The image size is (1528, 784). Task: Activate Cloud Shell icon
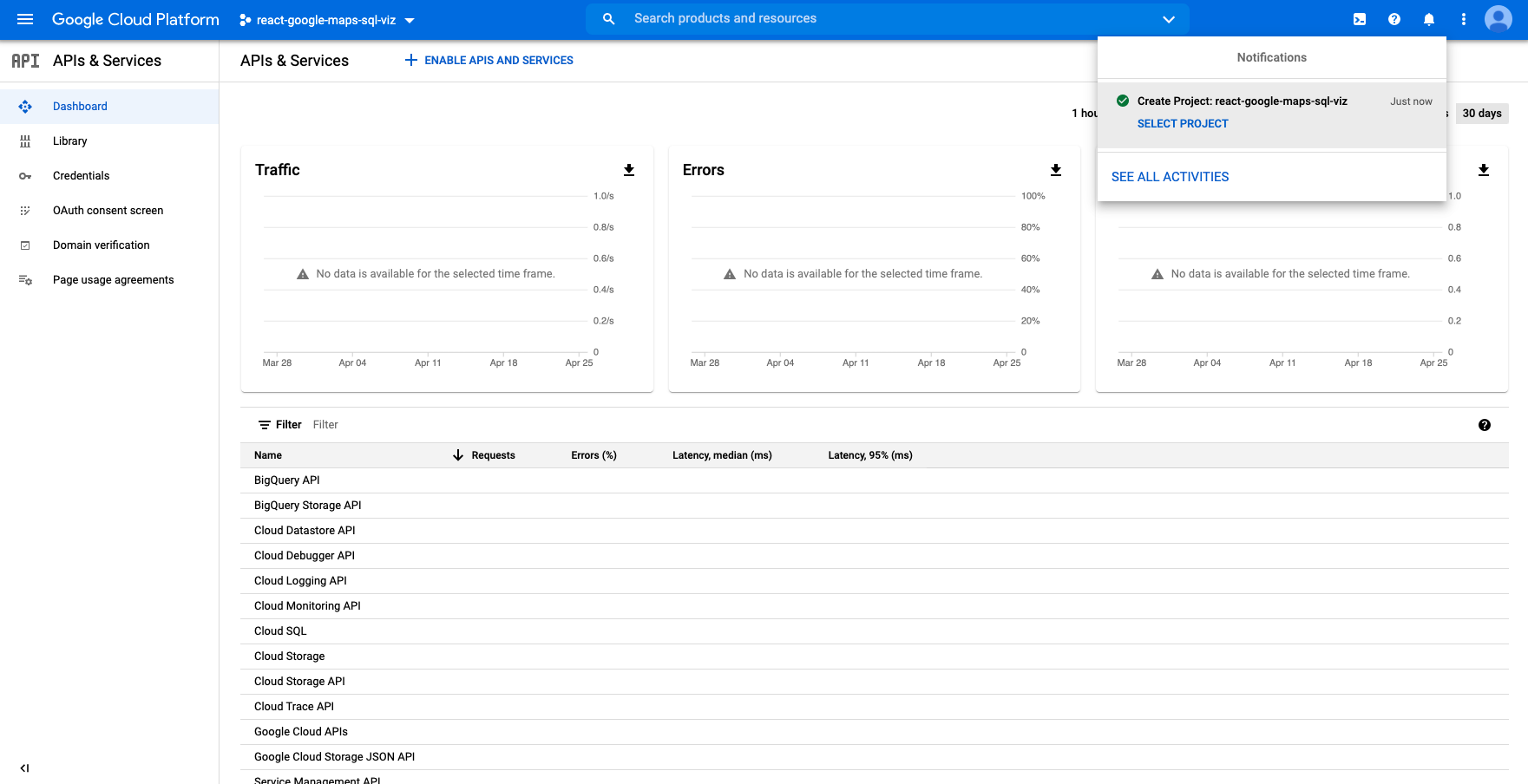pyautogui.click(x=1360, y=19)
